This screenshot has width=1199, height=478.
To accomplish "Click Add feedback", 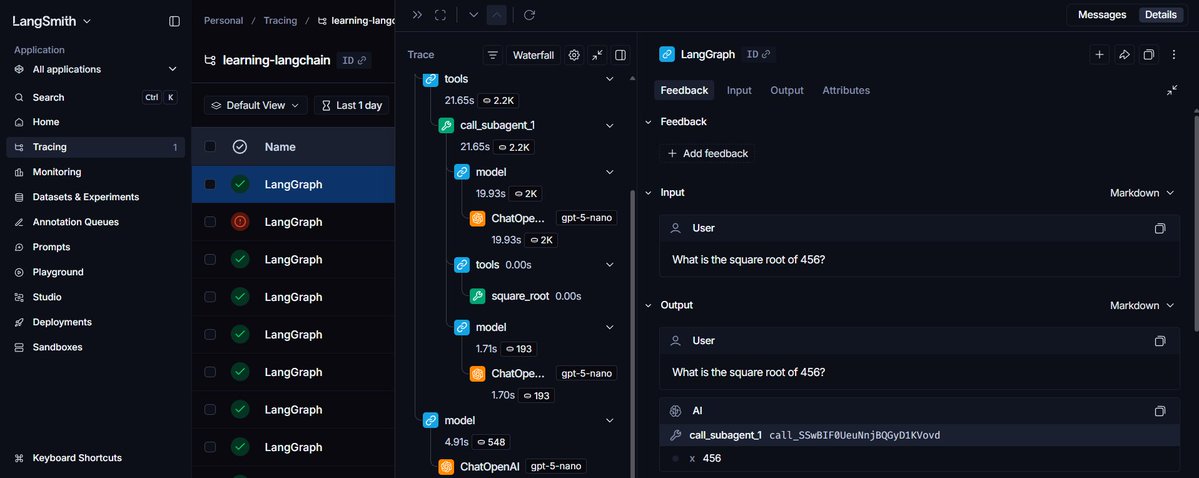I will [x=707, y=154].
